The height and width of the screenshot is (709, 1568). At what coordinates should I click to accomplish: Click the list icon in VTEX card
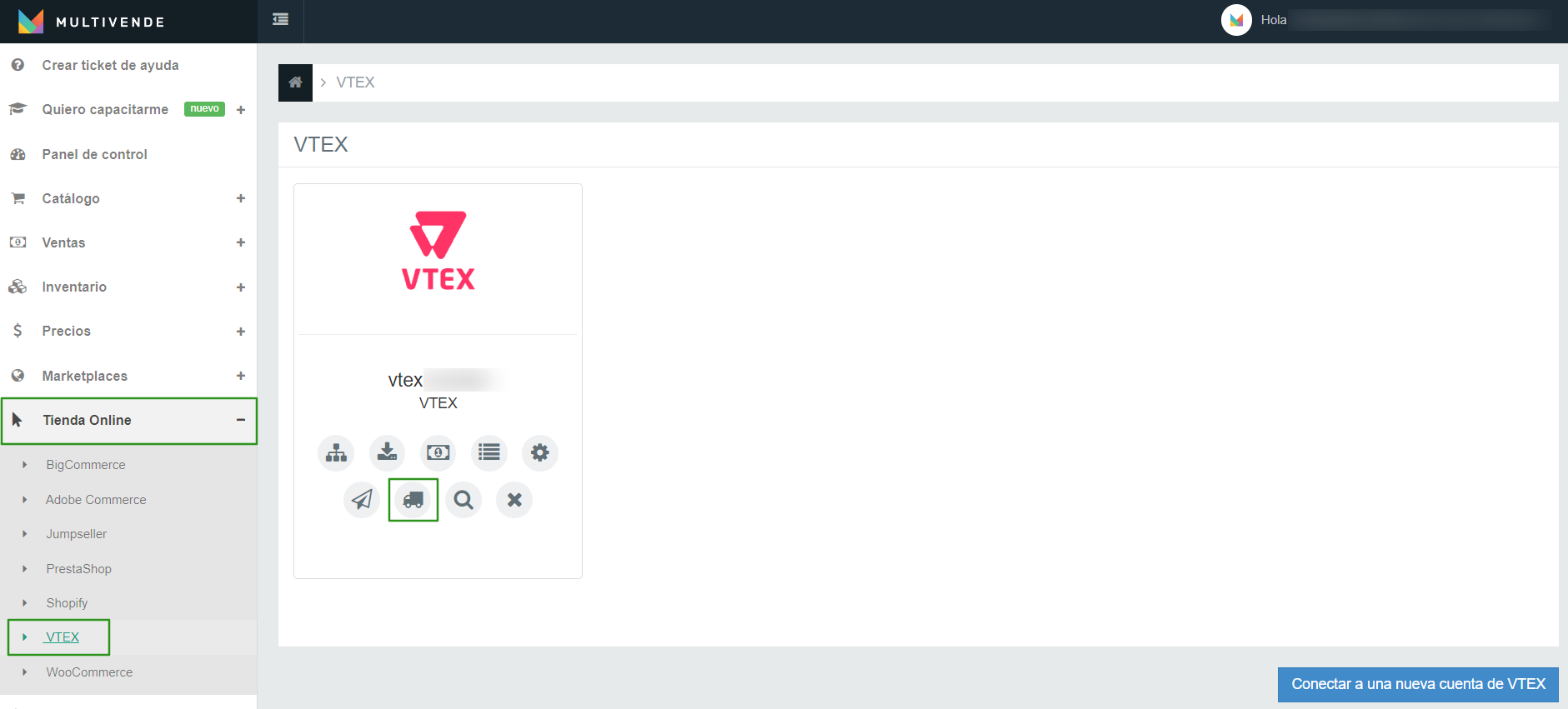489,452
